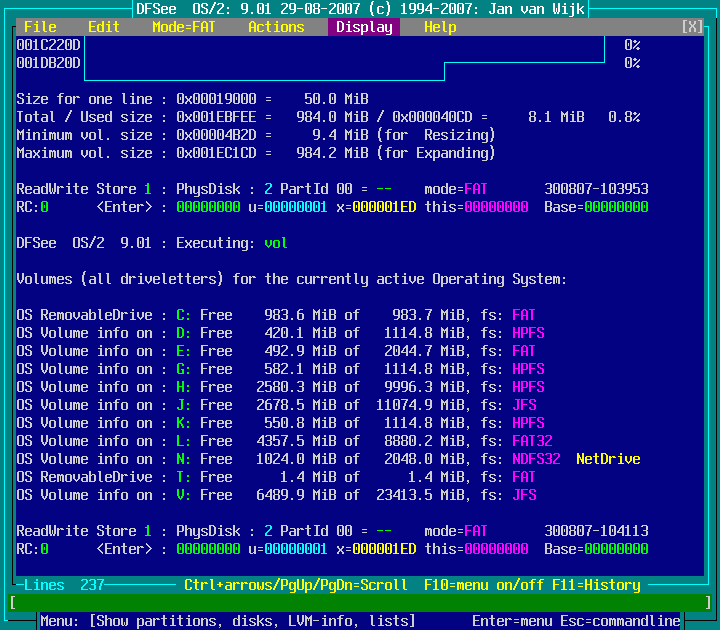Click the Ctrl+arrows/PgUp/PgDn=Scroll hint
Image resolution: width=720 pixels, height=630 pixels.
[296, 585]
